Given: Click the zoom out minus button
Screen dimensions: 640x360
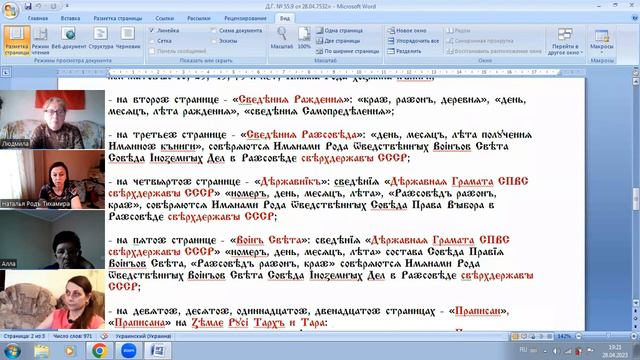Looking at the screenshot, I should (x=578, y=336).
